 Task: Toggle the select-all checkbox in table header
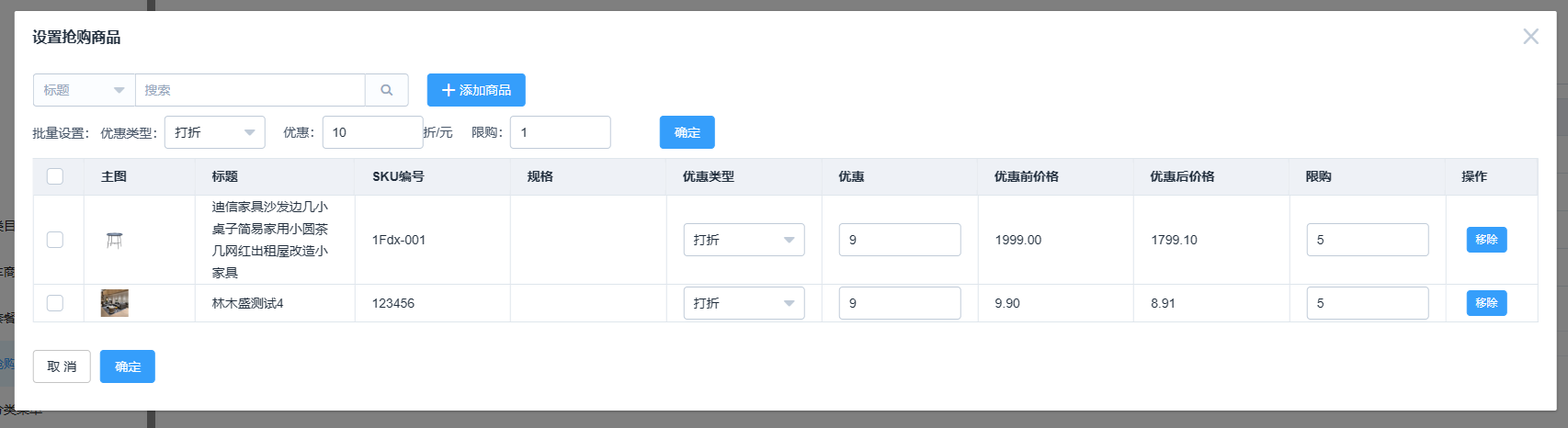click(x=55, y=176)
